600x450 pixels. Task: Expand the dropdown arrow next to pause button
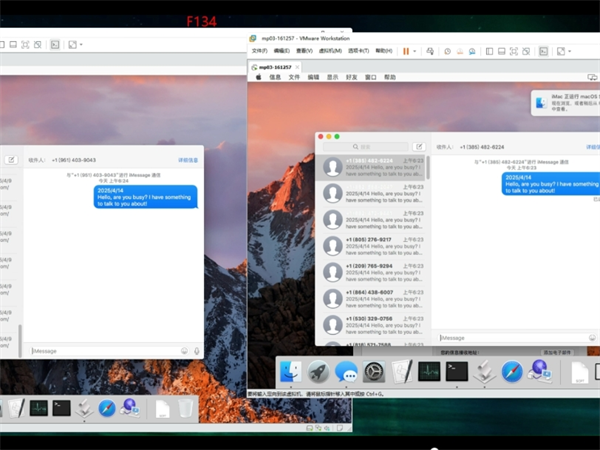pos(416,50)
